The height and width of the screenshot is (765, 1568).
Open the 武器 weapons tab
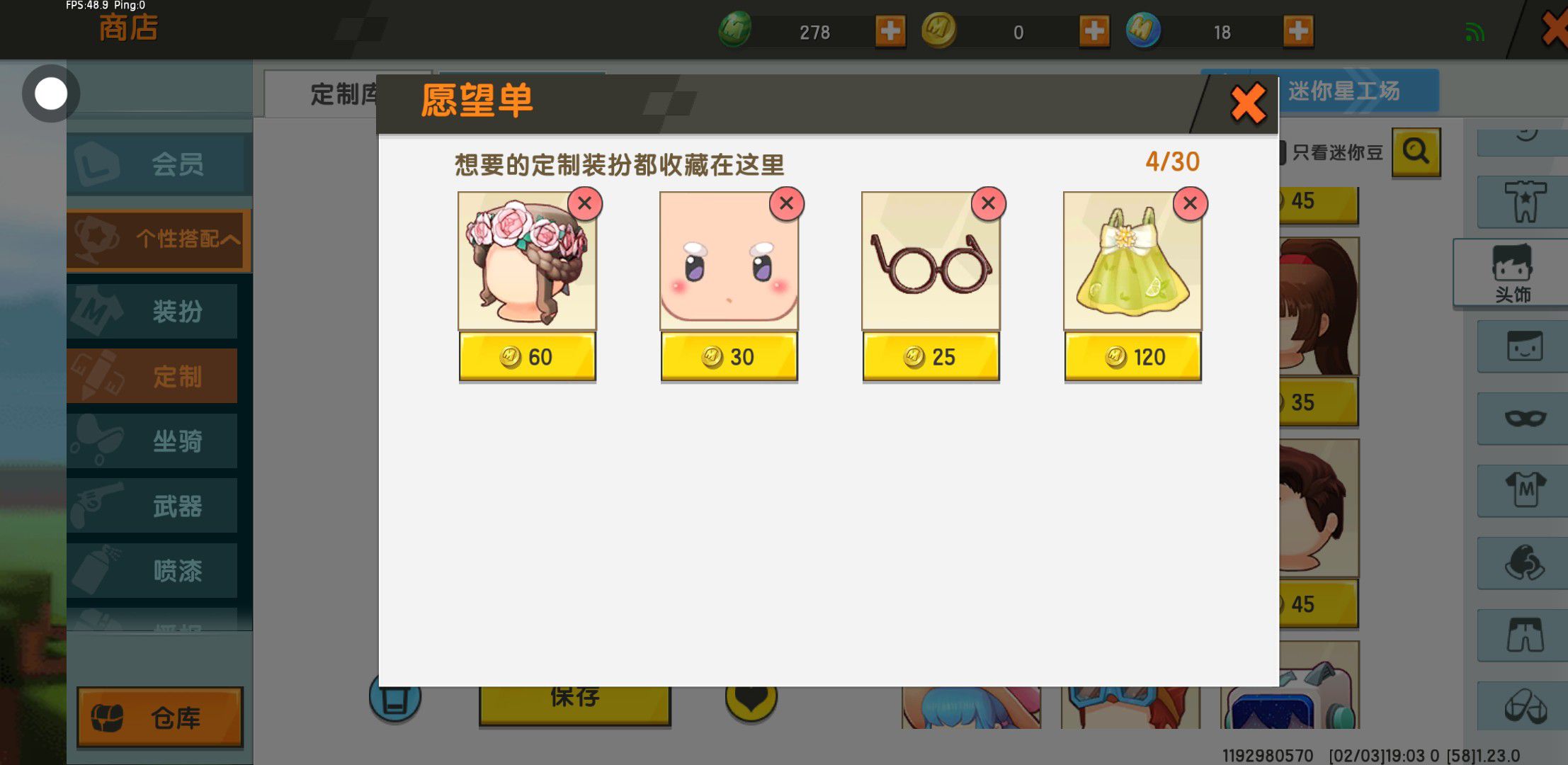[x=152, y=506]
